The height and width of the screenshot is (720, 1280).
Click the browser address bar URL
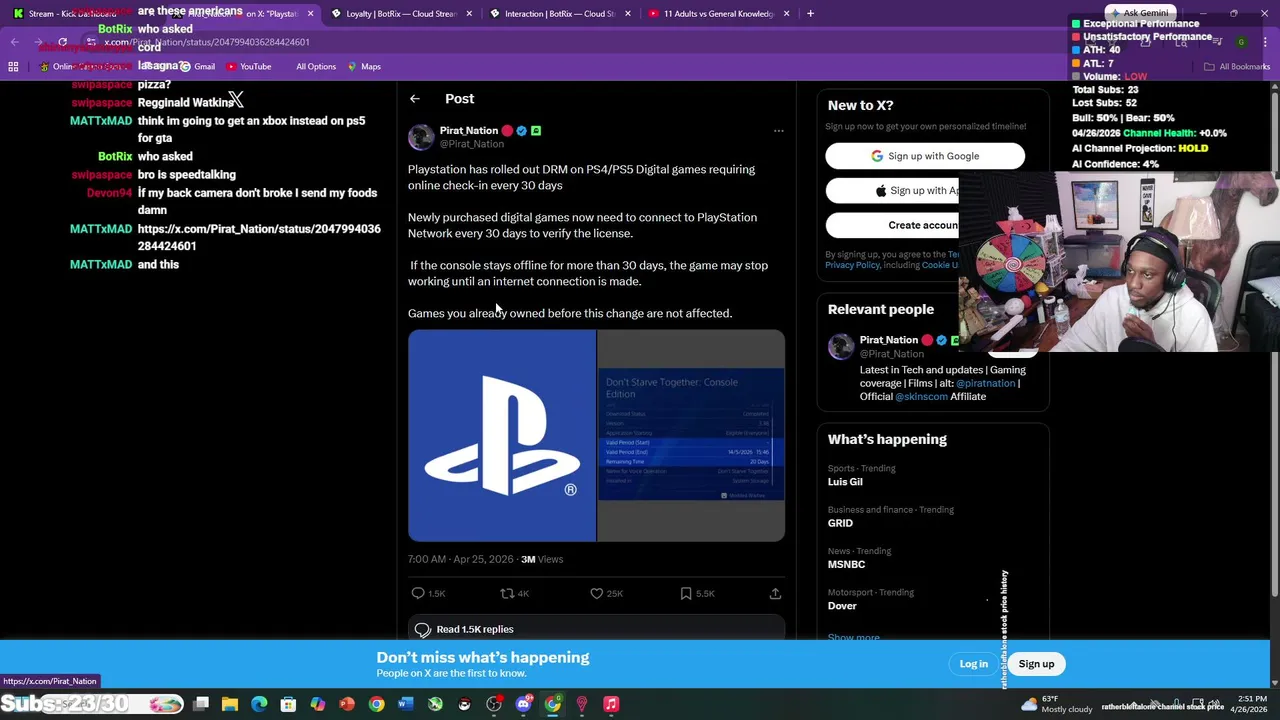[x=207, y=42]
